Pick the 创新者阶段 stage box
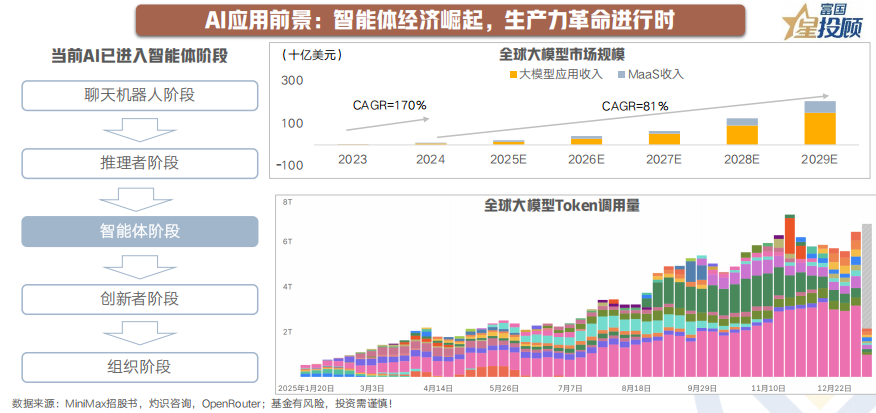 140,299
